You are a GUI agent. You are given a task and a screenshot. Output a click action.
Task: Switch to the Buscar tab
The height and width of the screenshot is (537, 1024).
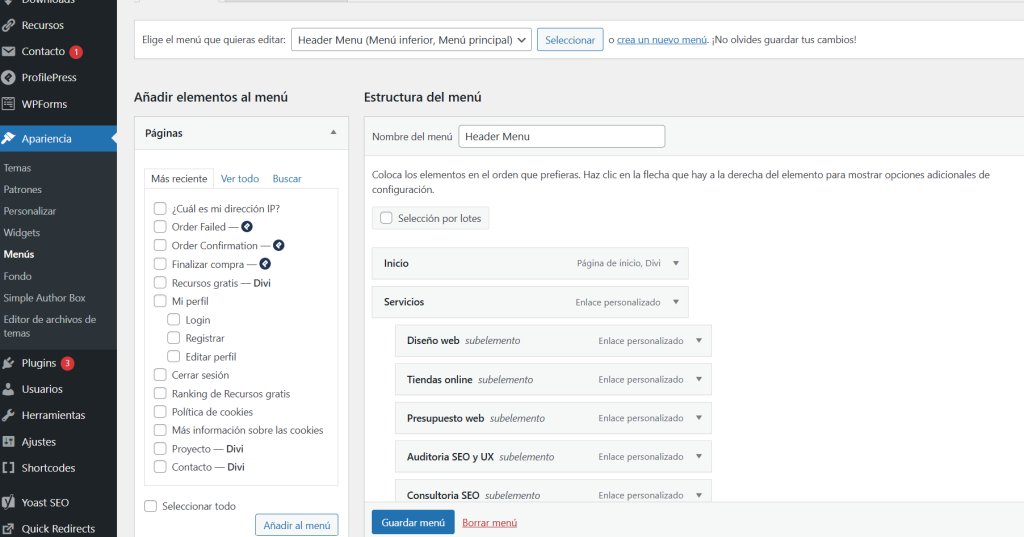(x=287, y=178)
